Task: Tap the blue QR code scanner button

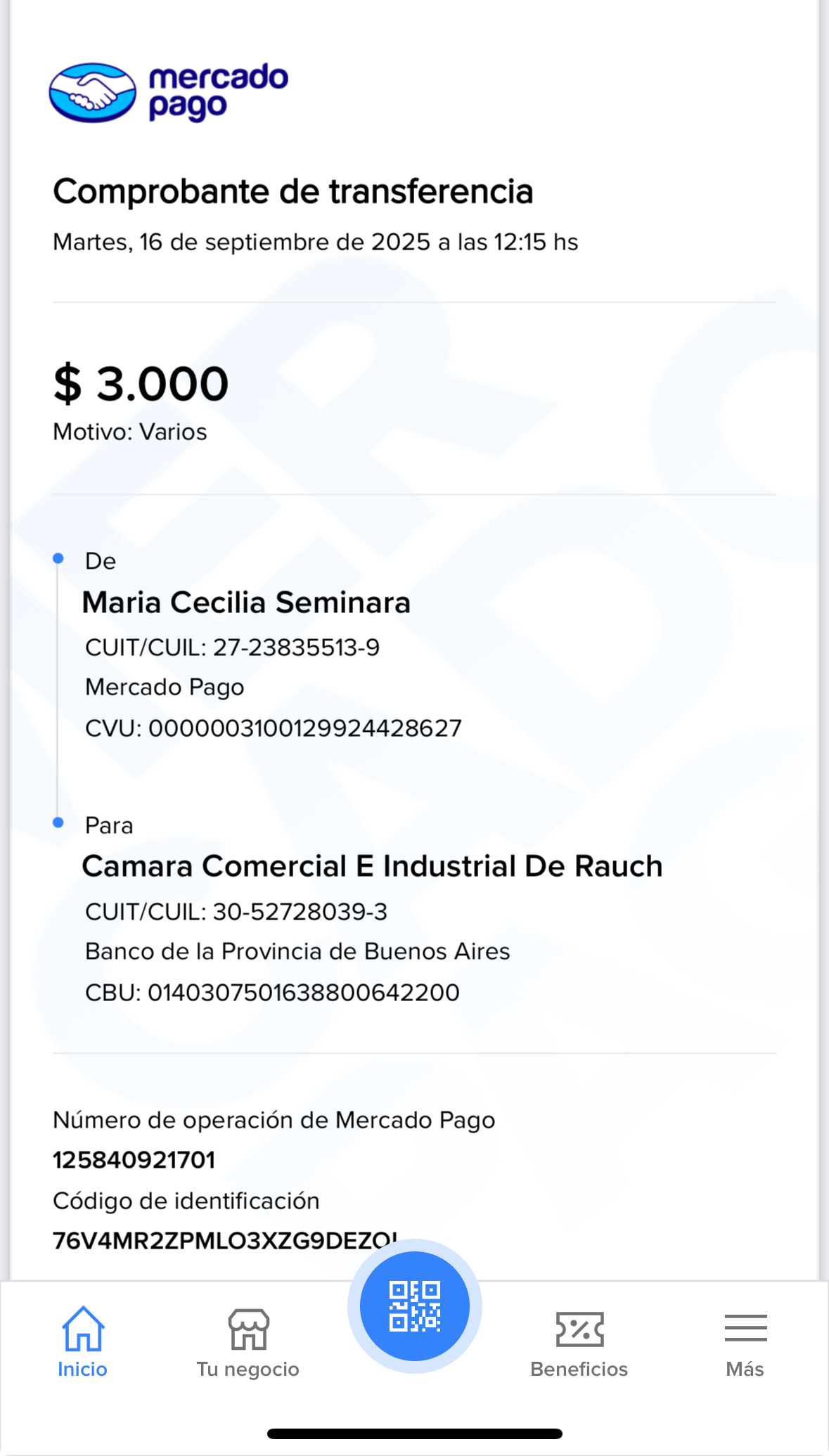Action: click(414, 1306)
